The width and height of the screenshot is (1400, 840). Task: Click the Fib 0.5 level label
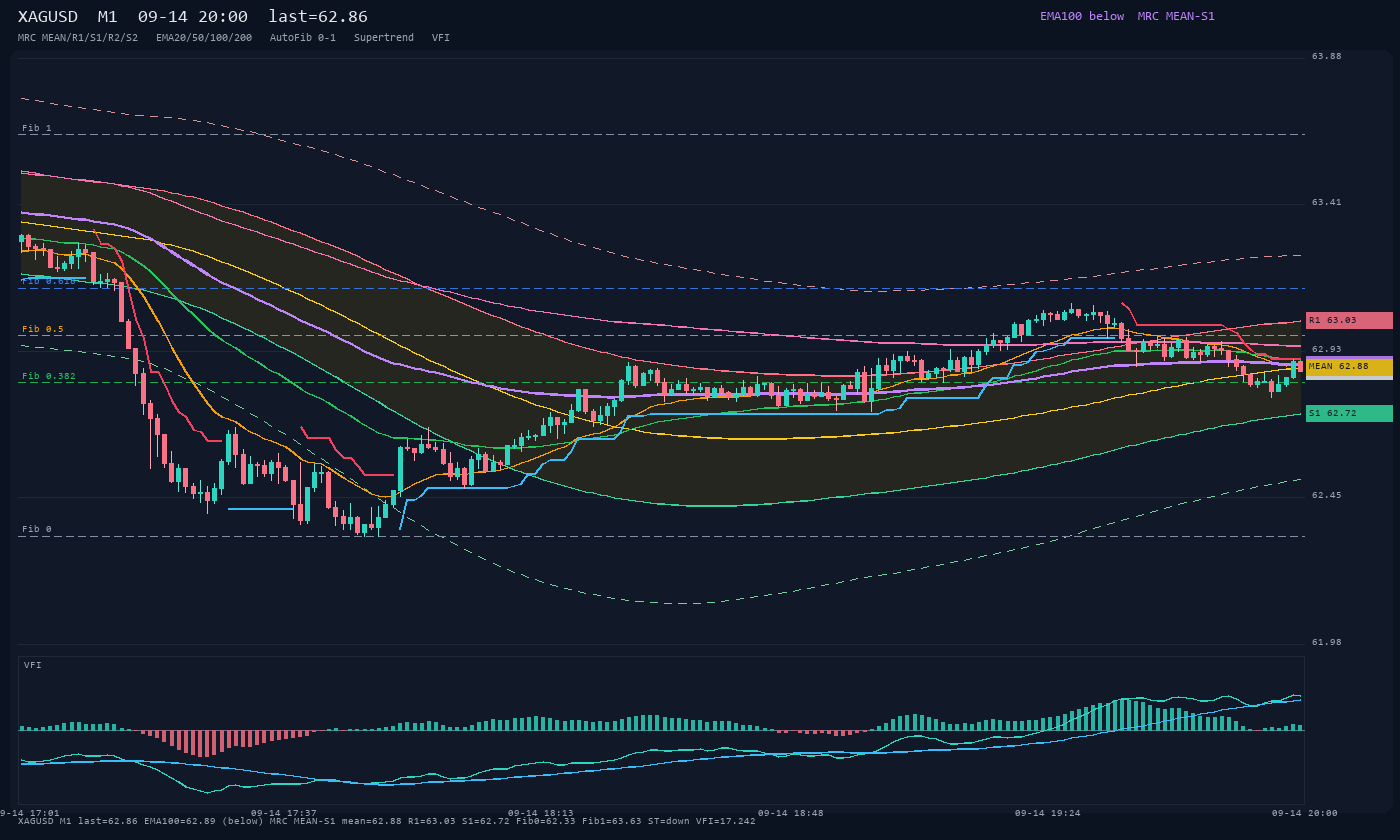pos(43,329)
